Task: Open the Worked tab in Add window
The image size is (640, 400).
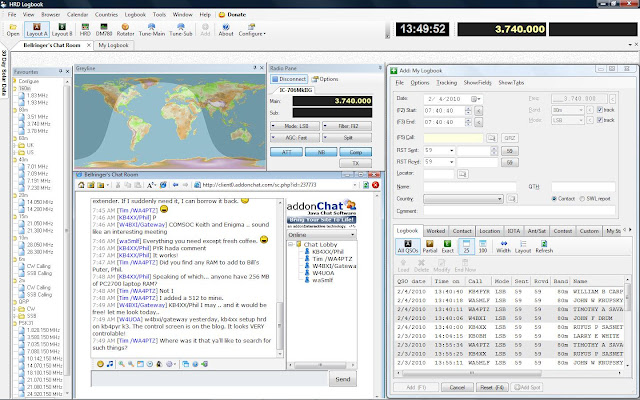Action: coord(436,231)
